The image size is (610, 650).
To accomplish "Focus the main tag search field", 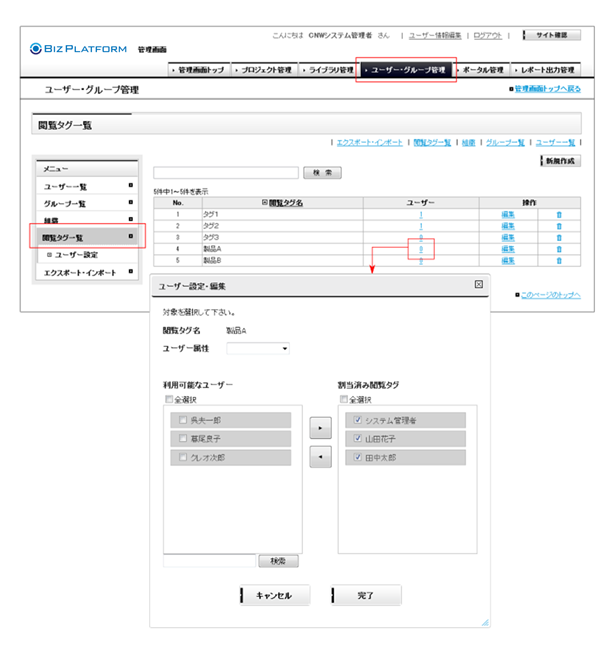I will tap(226, 173).
